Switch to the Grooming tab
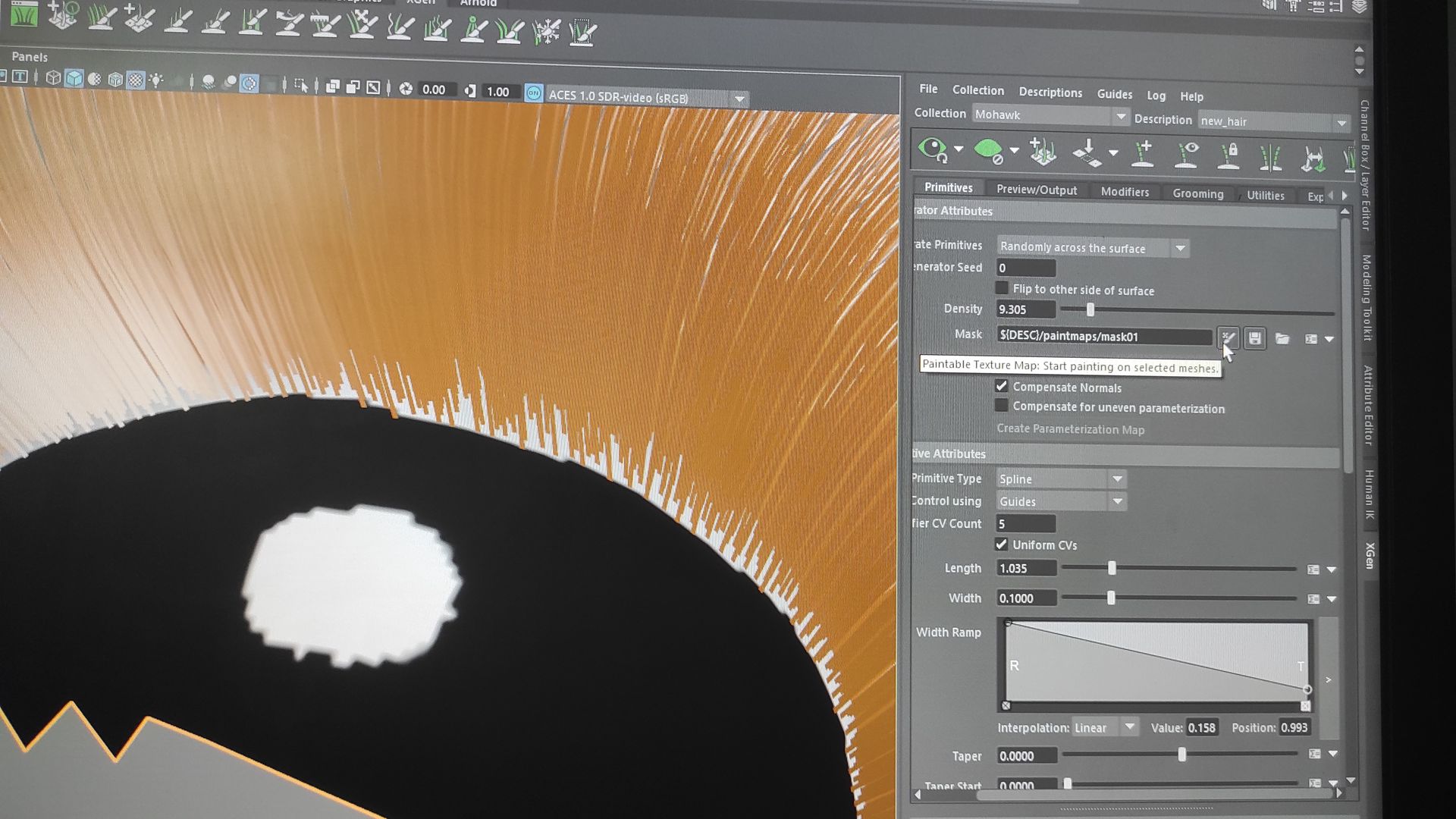This screenshot has width=1456, height=819. pyautogui.click(x=1197, y=193)
